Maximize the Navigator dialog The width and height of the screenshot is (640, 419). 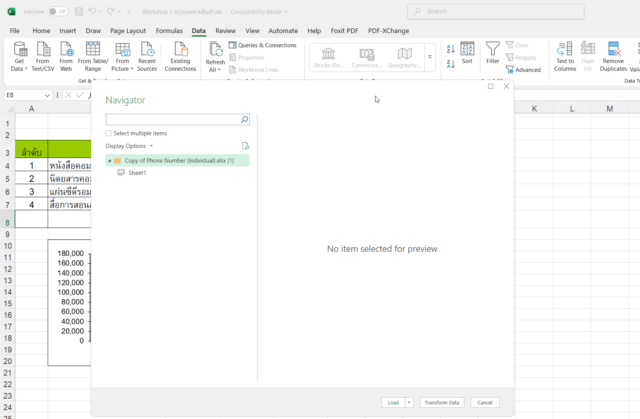click(x=491, y=86)
